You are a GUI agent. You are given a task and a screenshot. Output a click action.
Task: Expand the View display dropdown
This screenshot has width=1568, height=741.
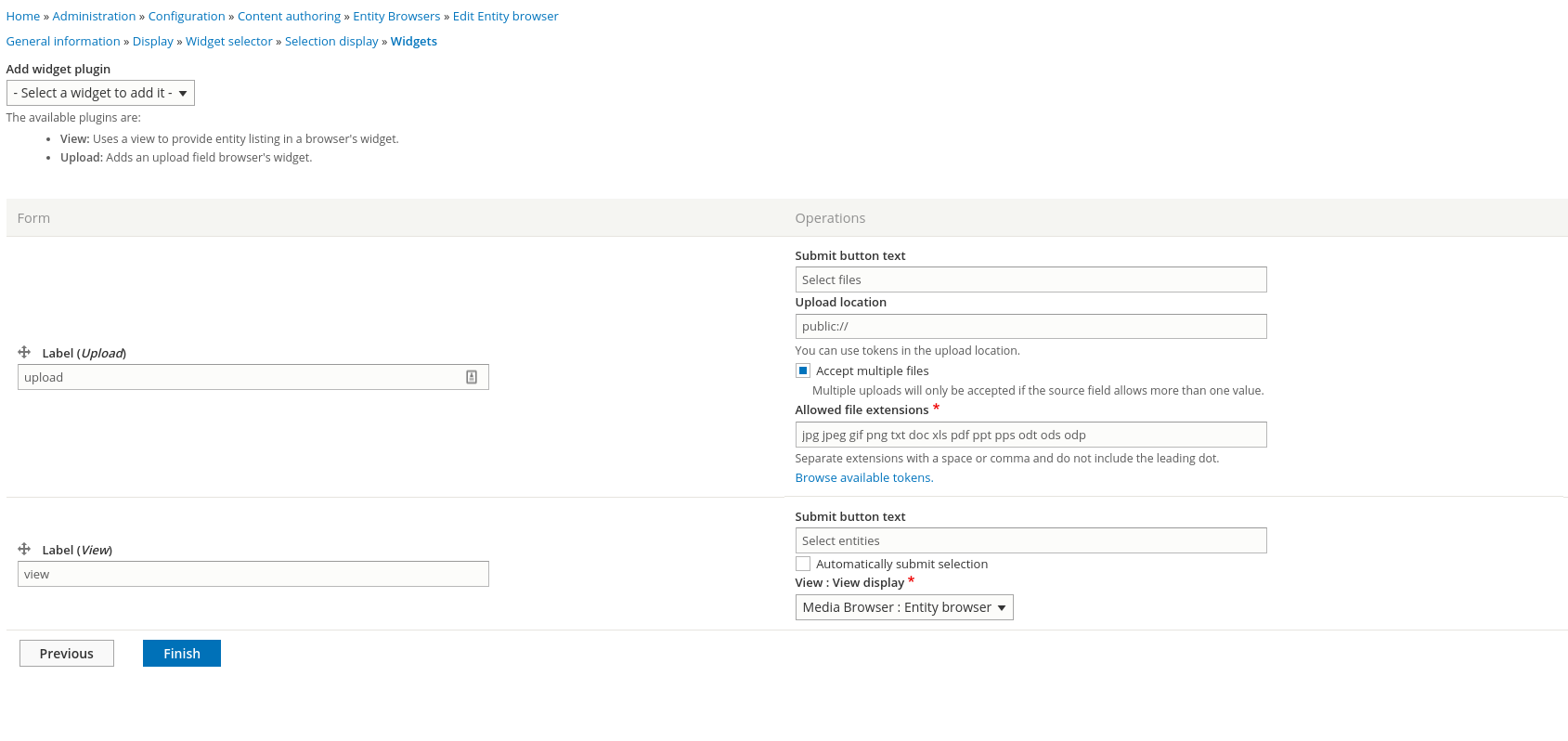[903, 607]
